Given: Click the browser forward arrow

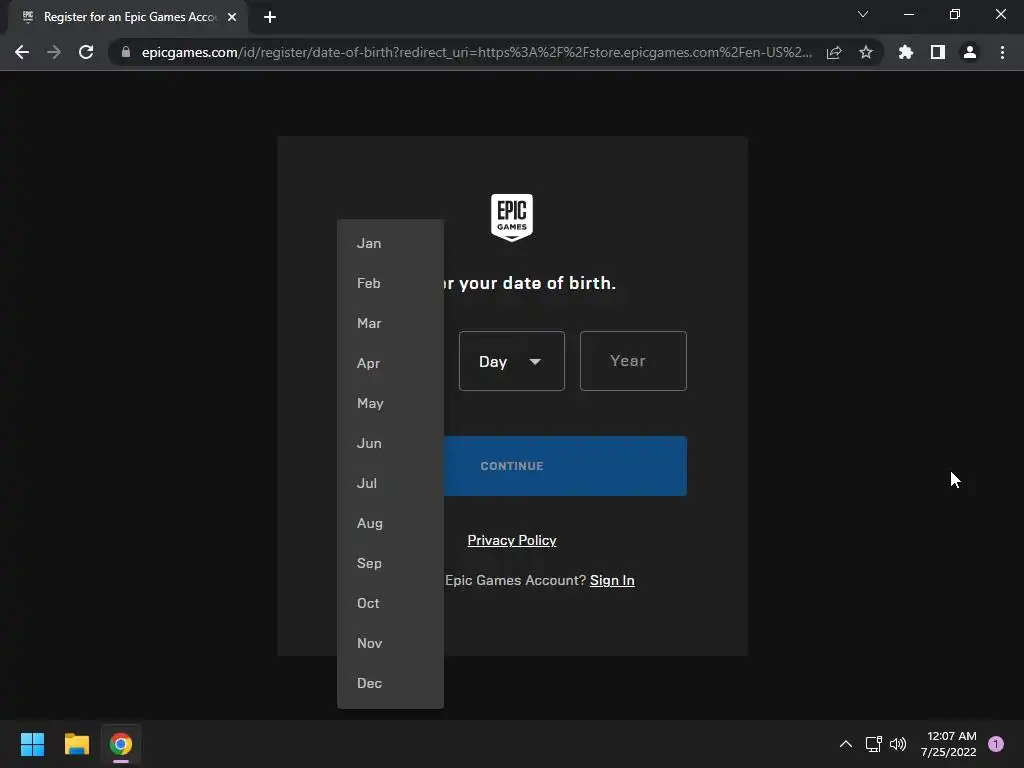Looking at the screenshot, I should tap(54, 52).
